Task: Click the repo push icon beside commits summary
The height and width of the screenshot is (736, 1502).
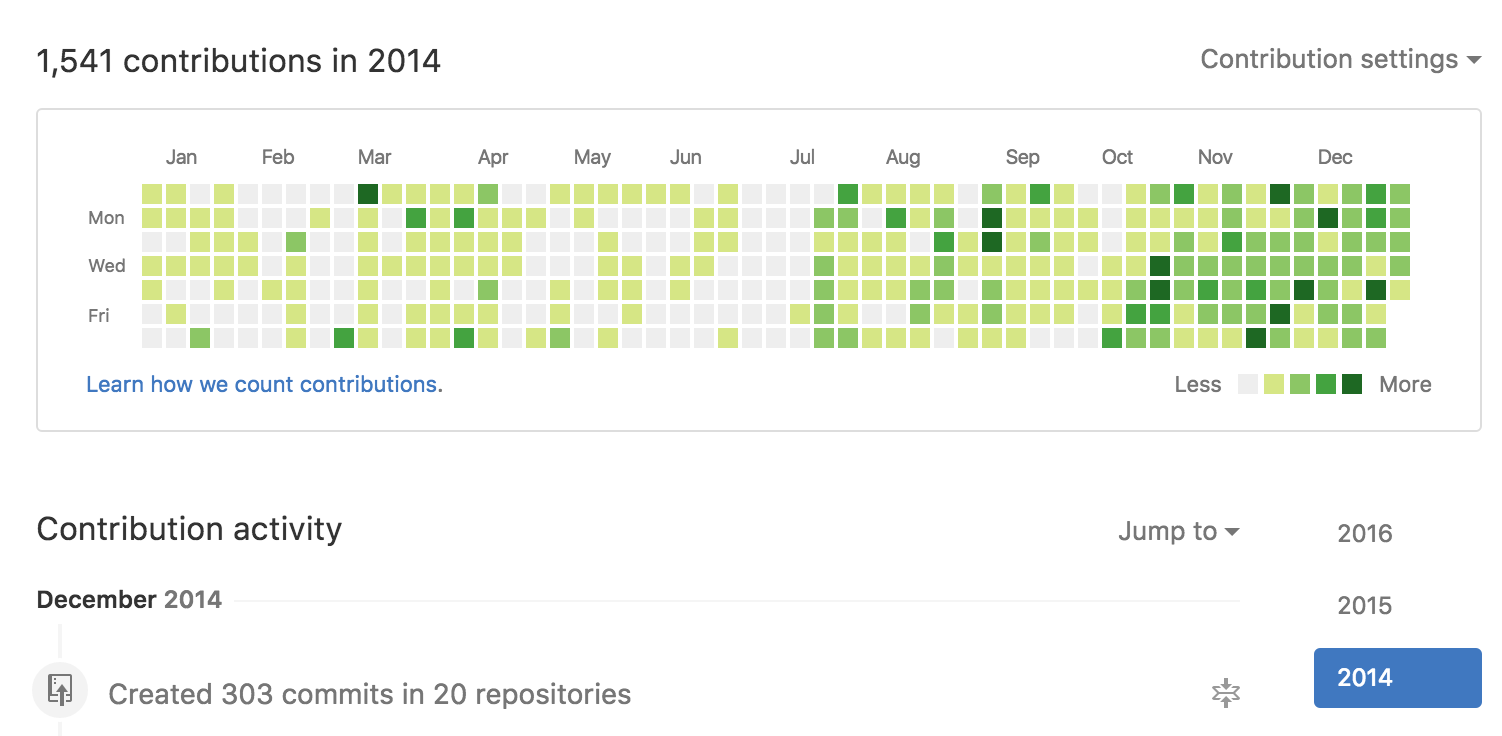Action: tap(60, 691)
